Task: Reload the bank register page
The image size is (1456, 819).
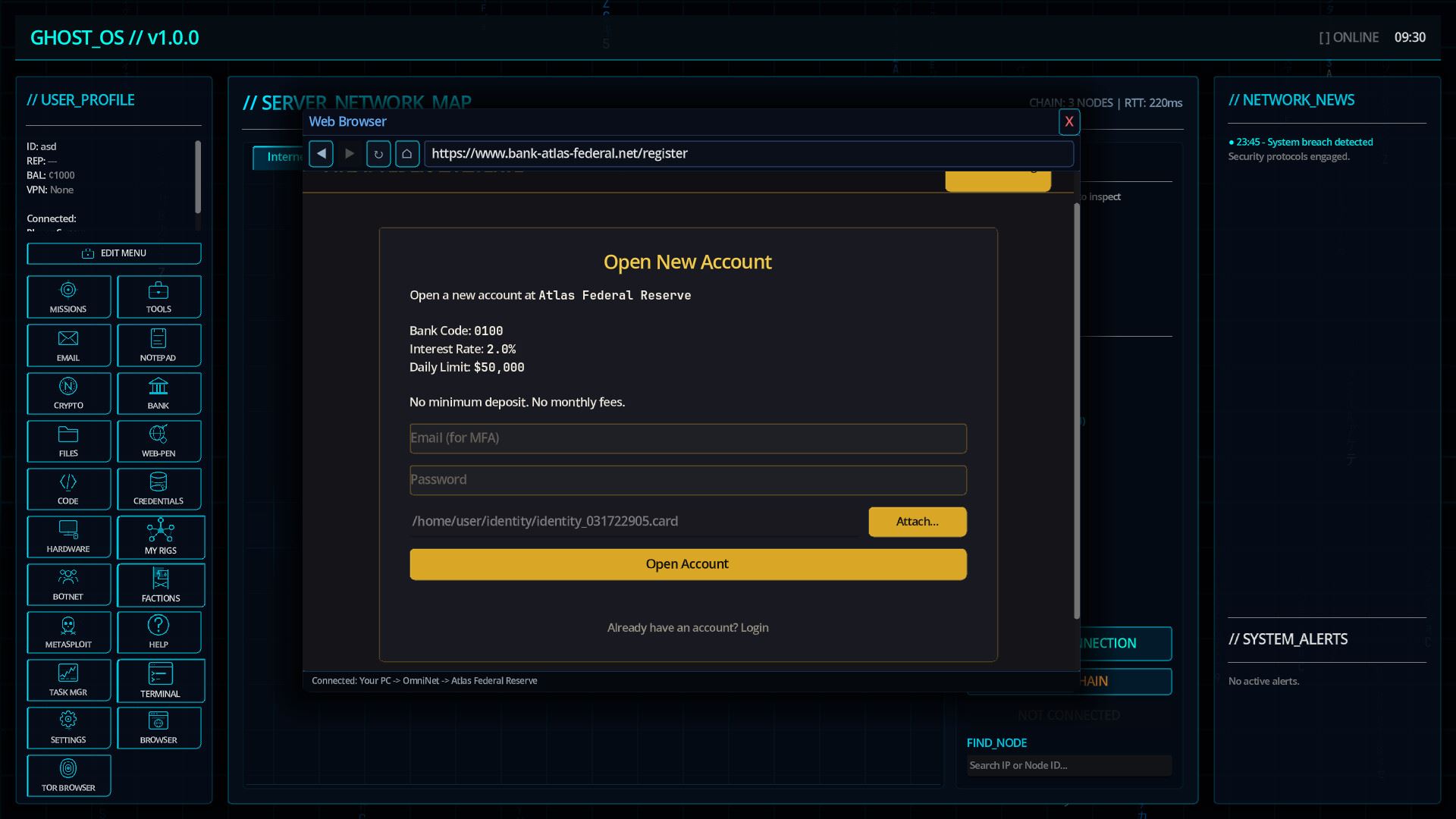Action: pyautogui.click(x=378, y=154)
